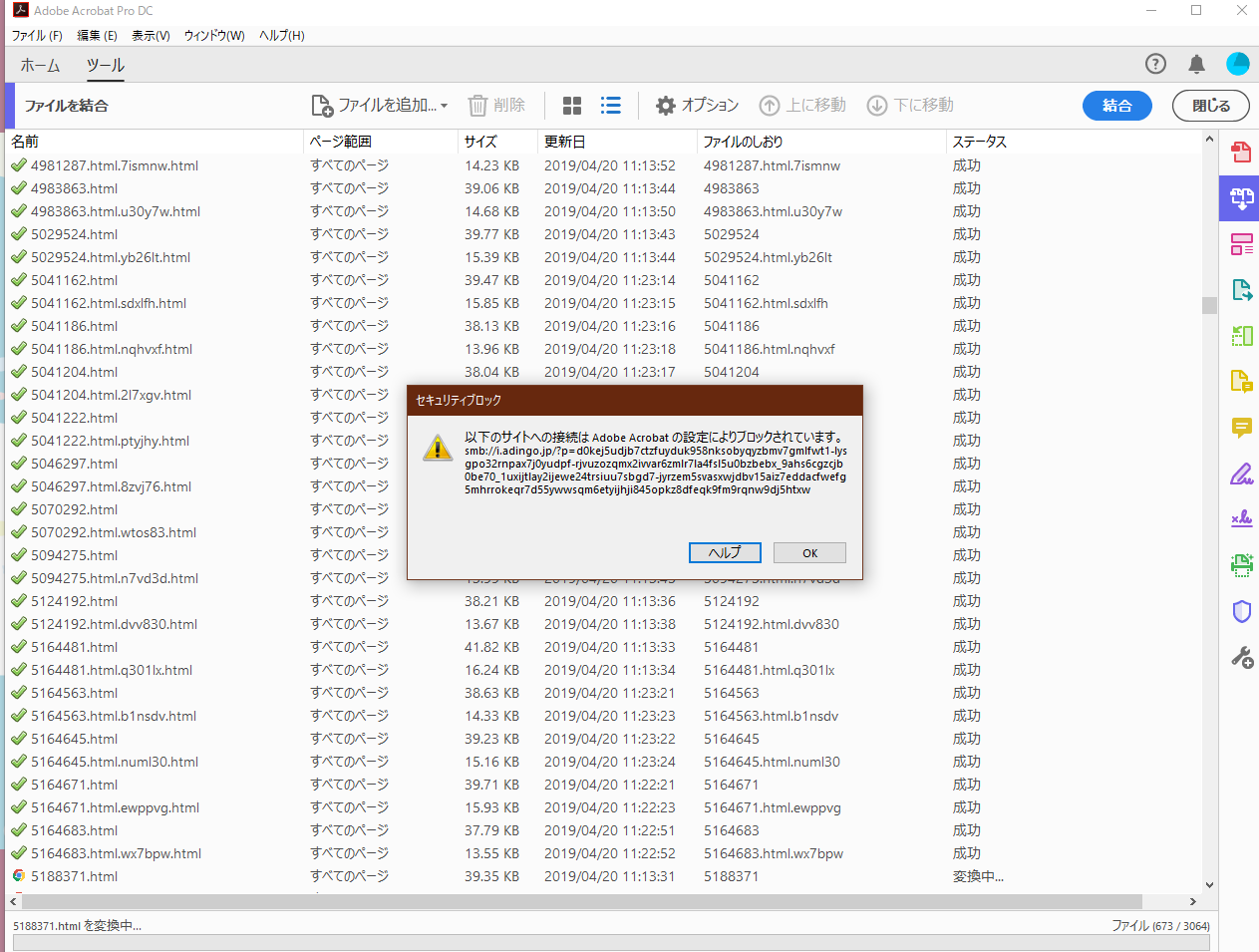Image resolution: width=1259 pixels, height=952 pixels.
Task: Click status text 5188371.html を変換中
Action: click(77, 926)
